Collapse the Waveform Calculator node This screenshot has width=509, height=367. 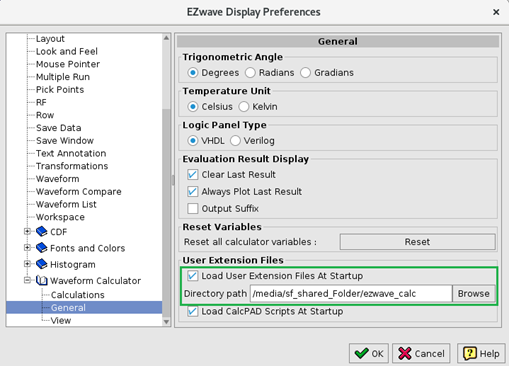(x=27, y=280)
